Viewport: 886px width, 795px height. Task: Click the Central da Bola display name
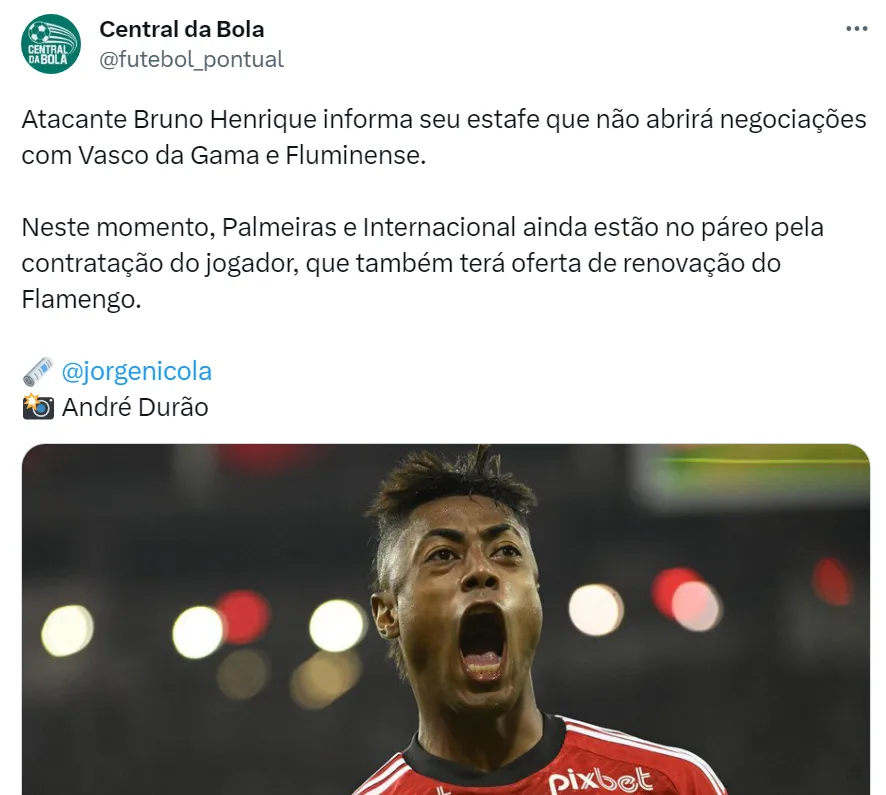(x=181, y=29)
